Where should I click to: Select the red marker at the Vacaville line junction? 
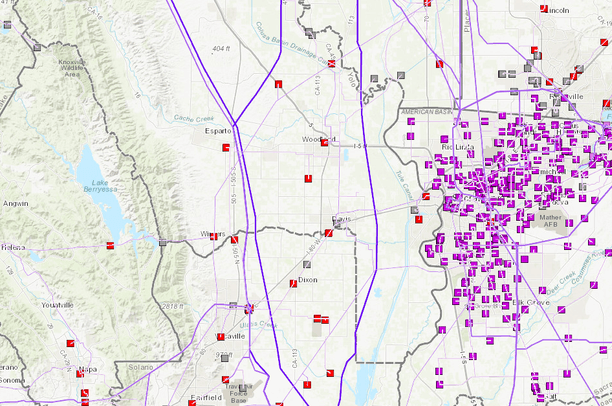click(249, 308)
